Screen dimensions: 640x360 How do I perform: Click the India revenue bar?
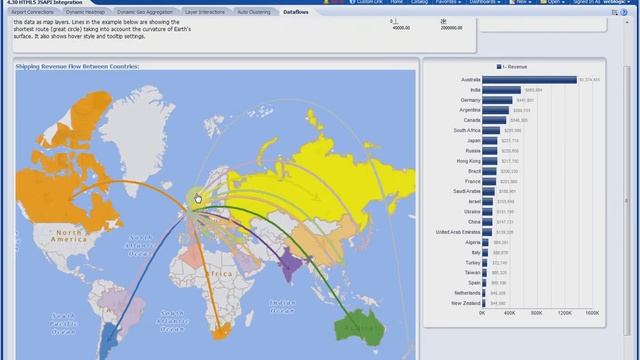pos(502,90)
